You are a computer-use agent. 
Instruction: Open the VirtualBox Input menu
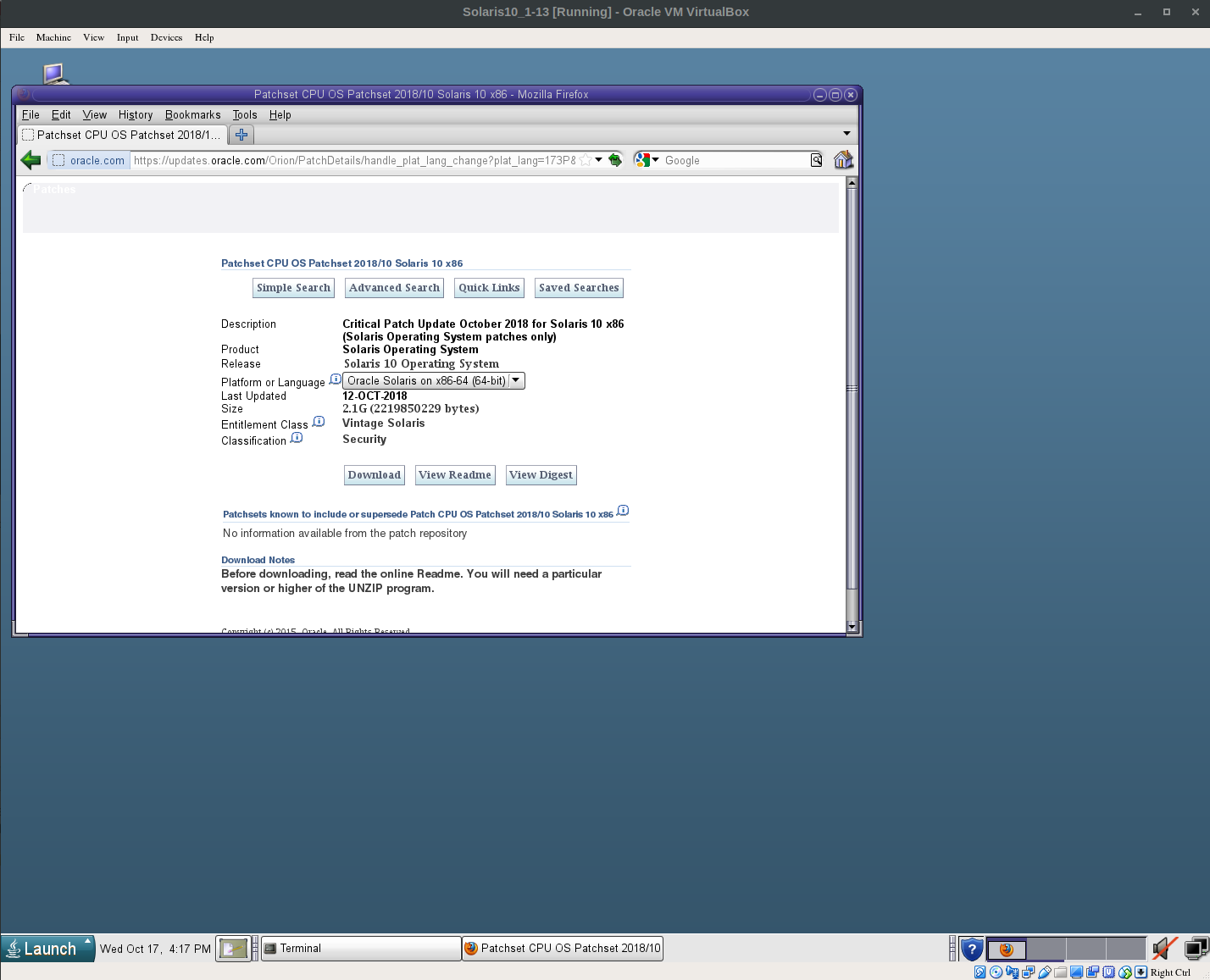coord(127,37)
